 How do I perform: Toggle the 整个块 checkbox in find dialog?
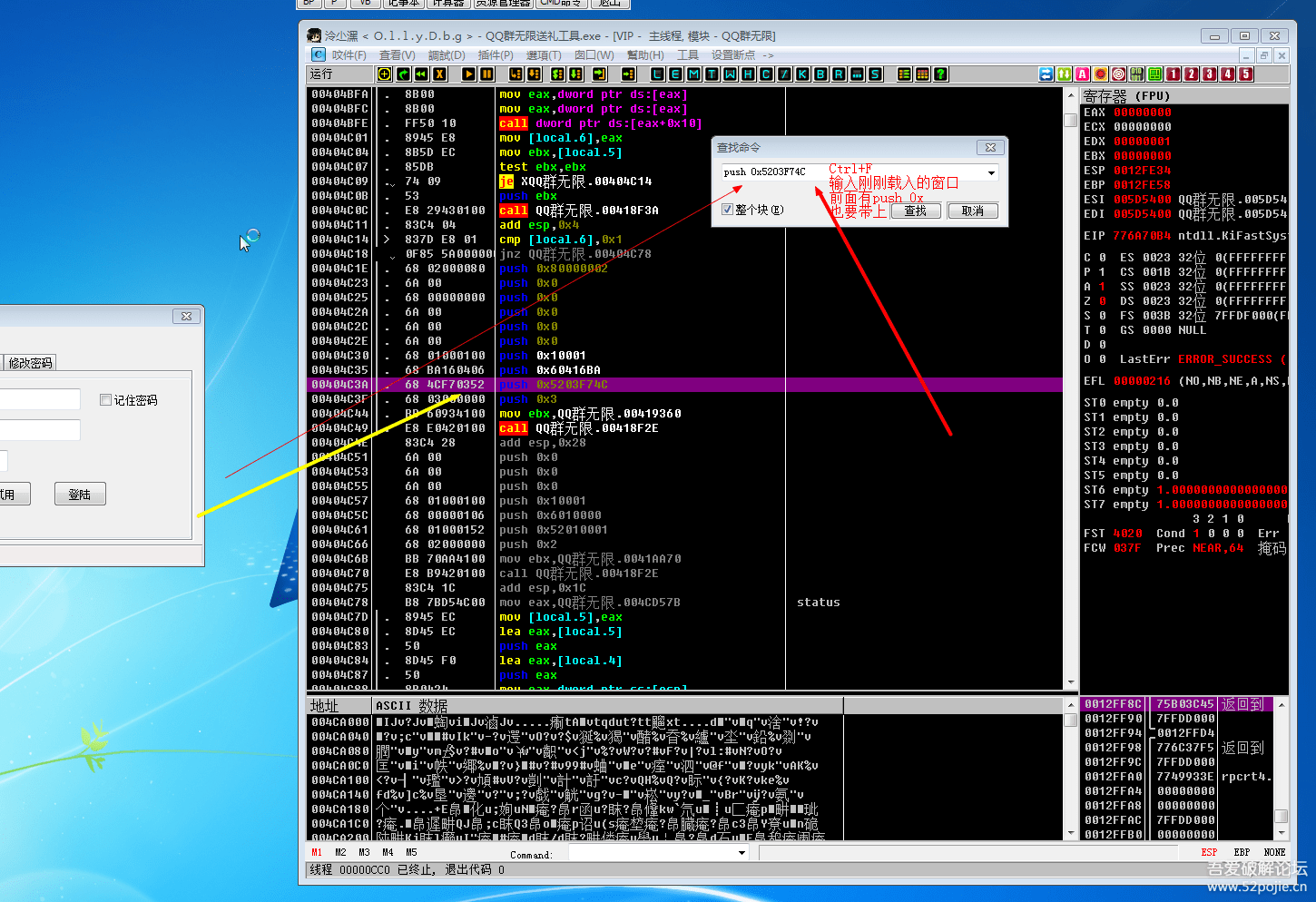pos(727,210)
